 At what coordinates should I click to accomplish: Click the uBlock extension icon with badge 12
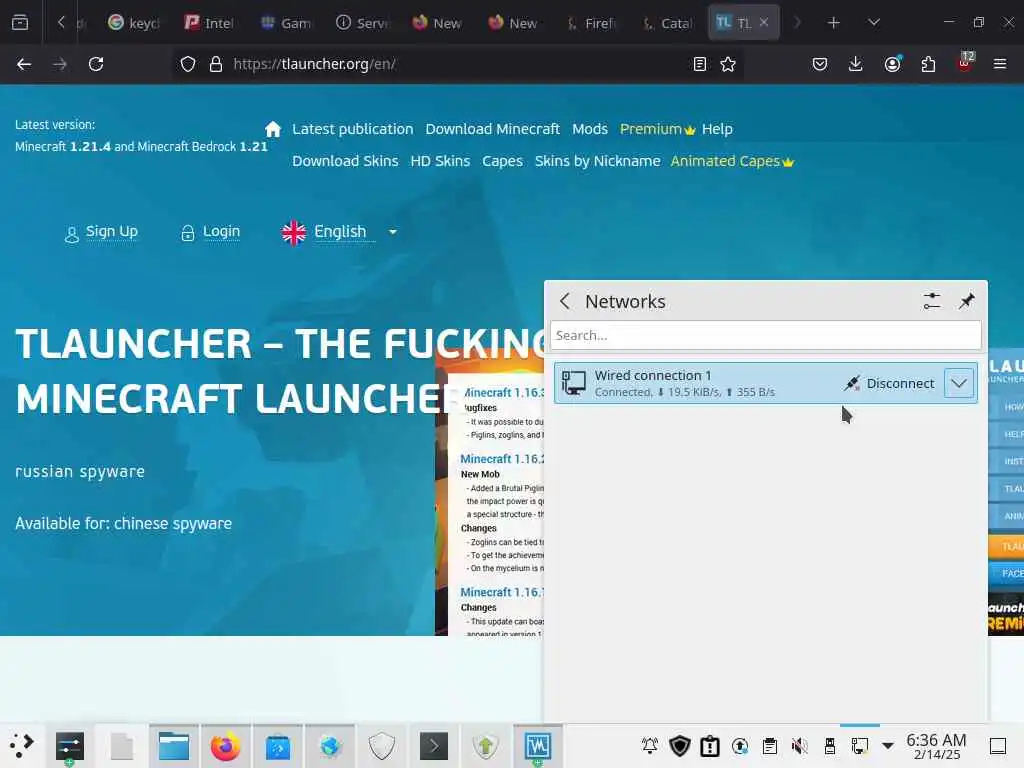click(x=965, y=63)
